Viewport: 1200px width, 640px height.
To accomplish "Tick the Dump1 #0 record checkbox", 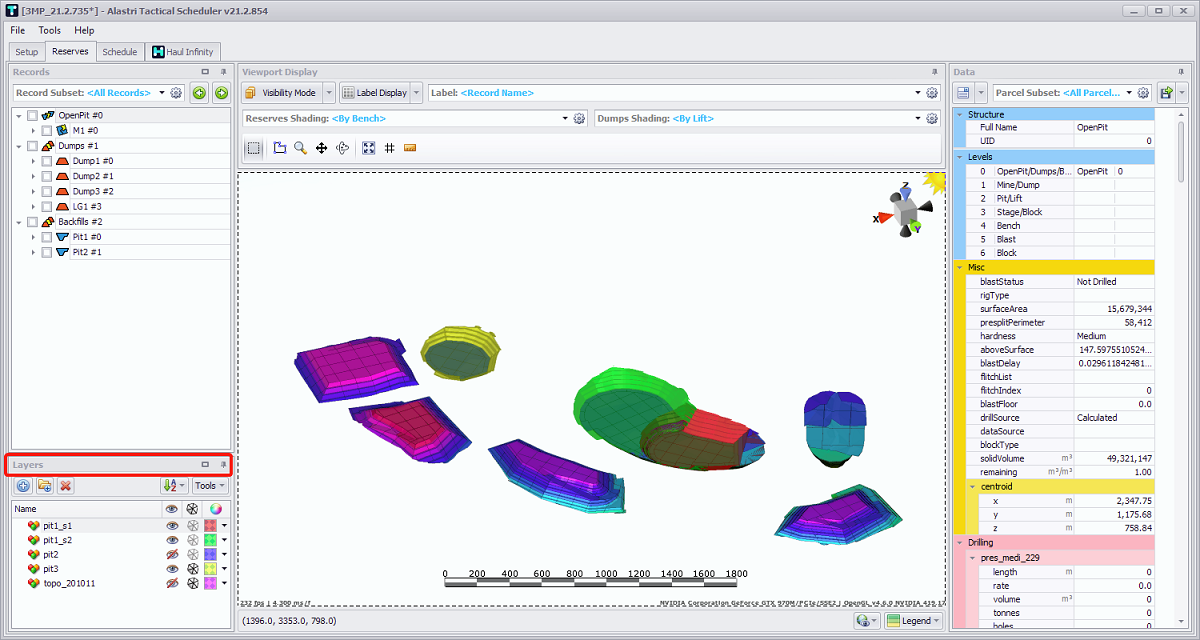I will coord(47,161).
